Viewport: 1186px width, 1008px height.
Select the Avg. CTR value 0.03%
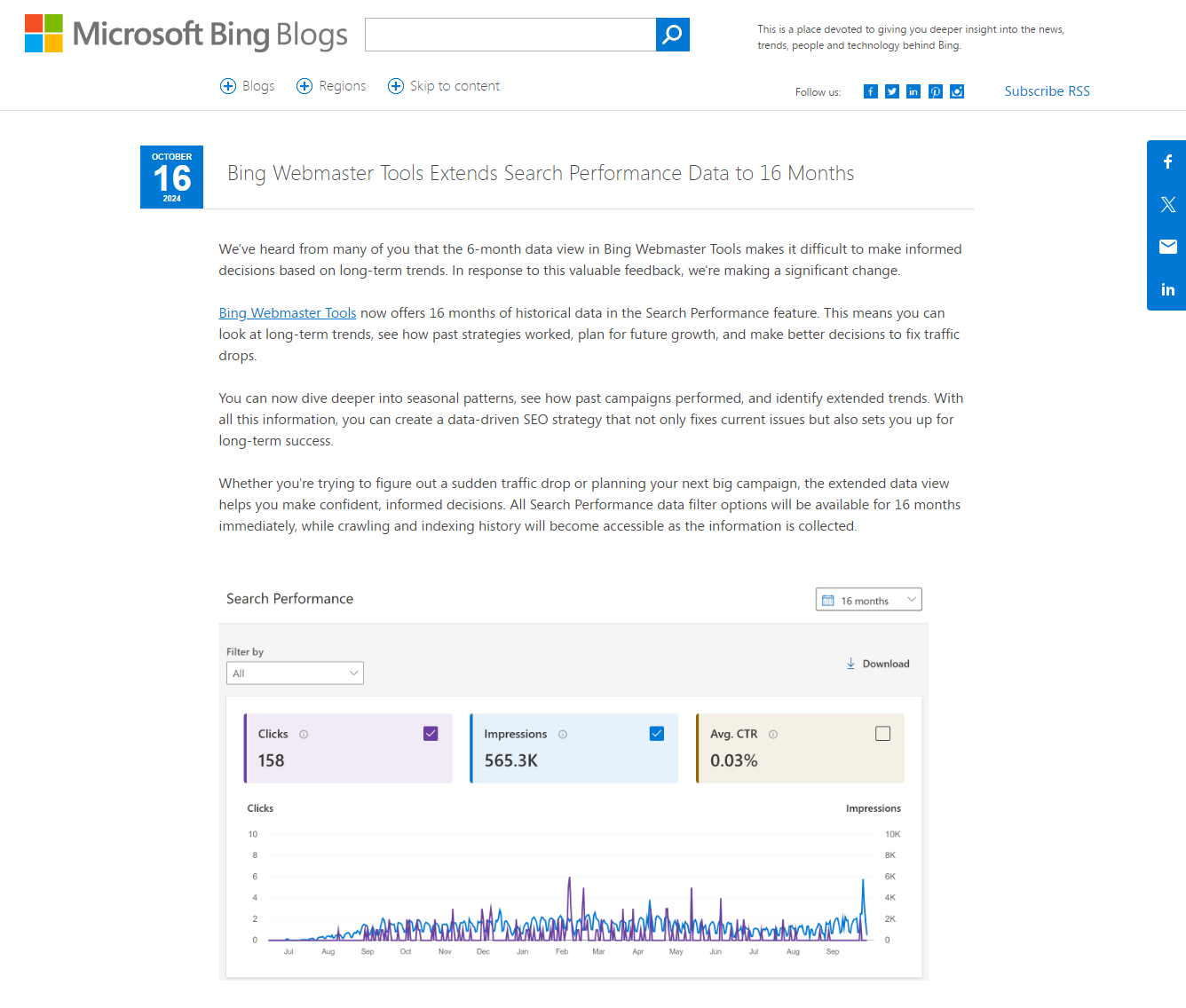(734, 760)
